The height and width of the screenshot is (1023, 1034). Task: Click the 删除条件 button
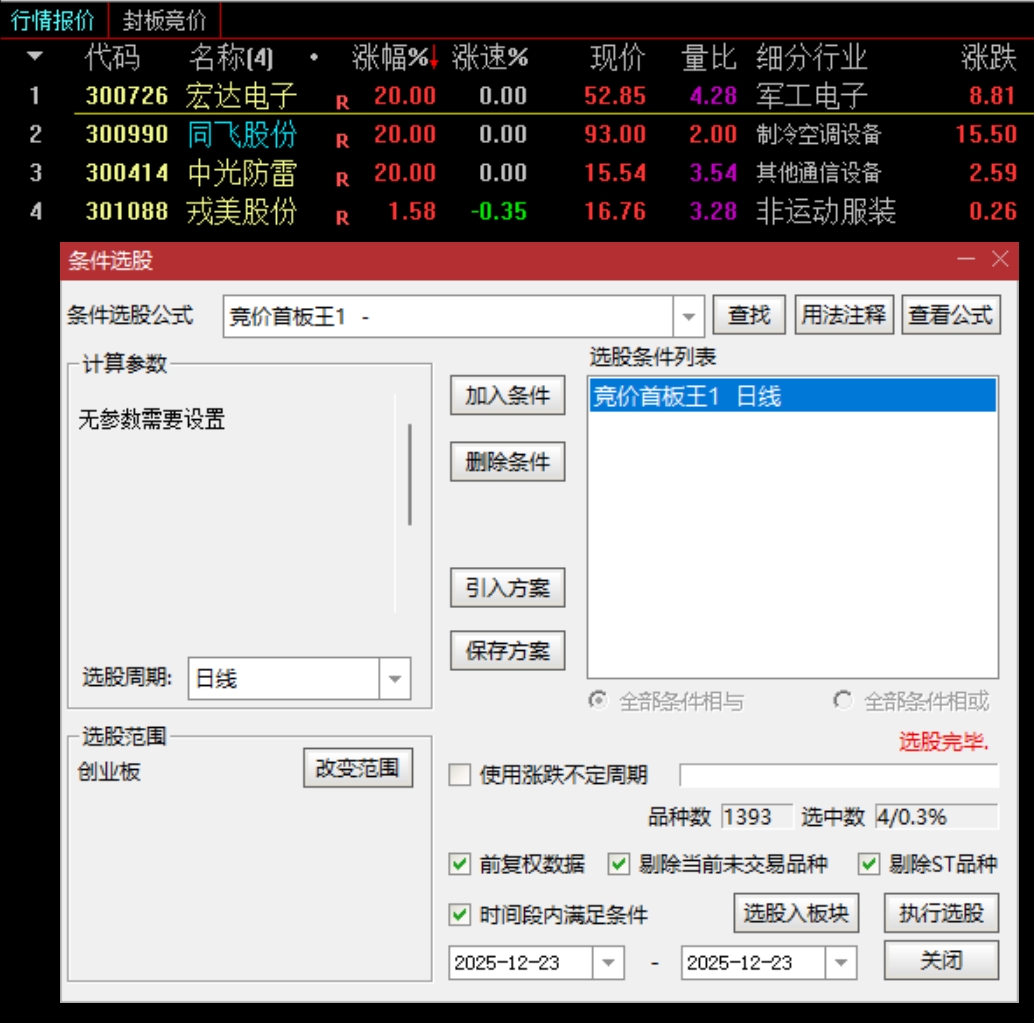click(507, 461)
